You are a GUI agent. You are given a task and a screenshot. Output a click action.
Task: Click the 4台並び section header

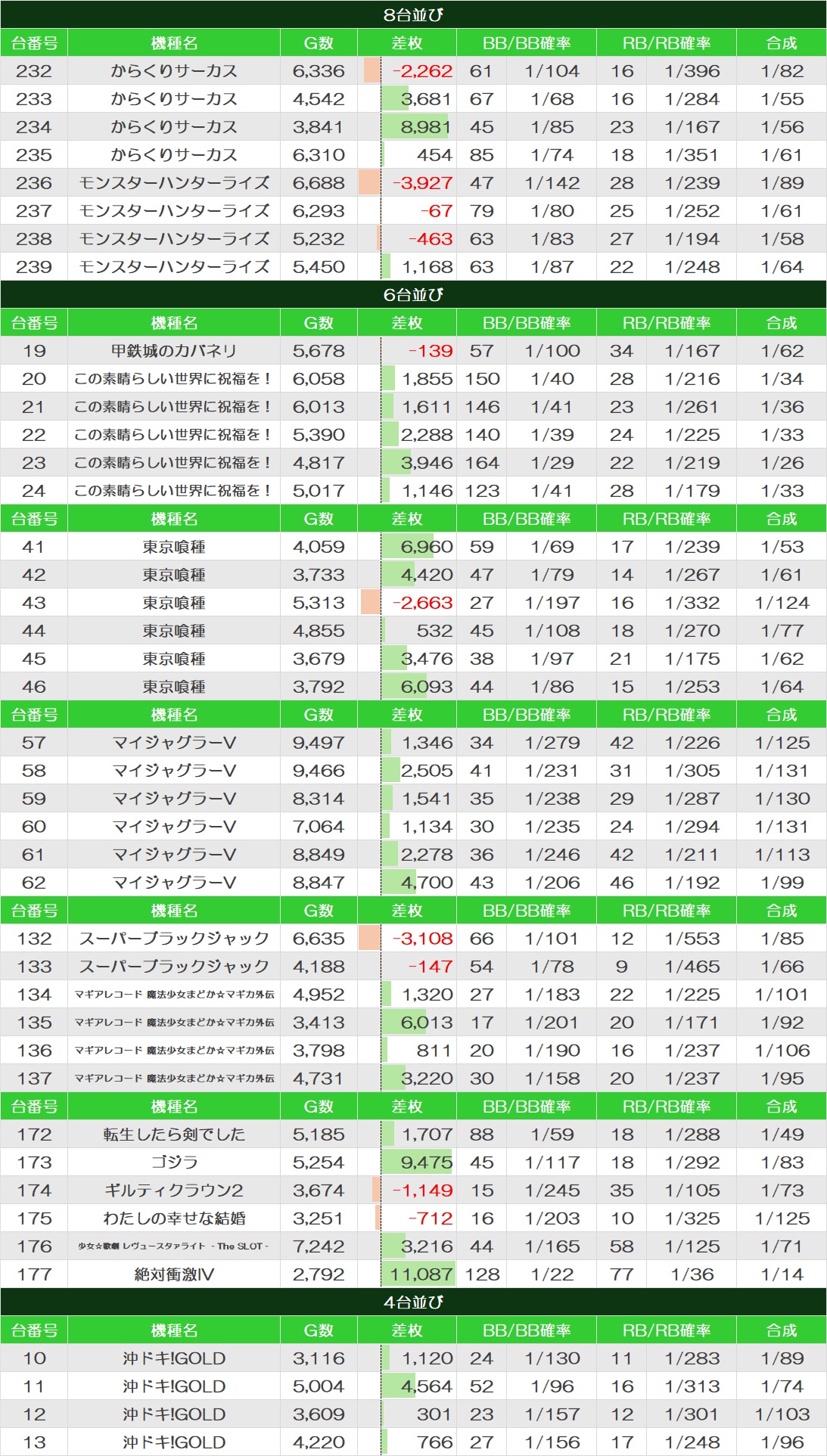pos(413,1302)
